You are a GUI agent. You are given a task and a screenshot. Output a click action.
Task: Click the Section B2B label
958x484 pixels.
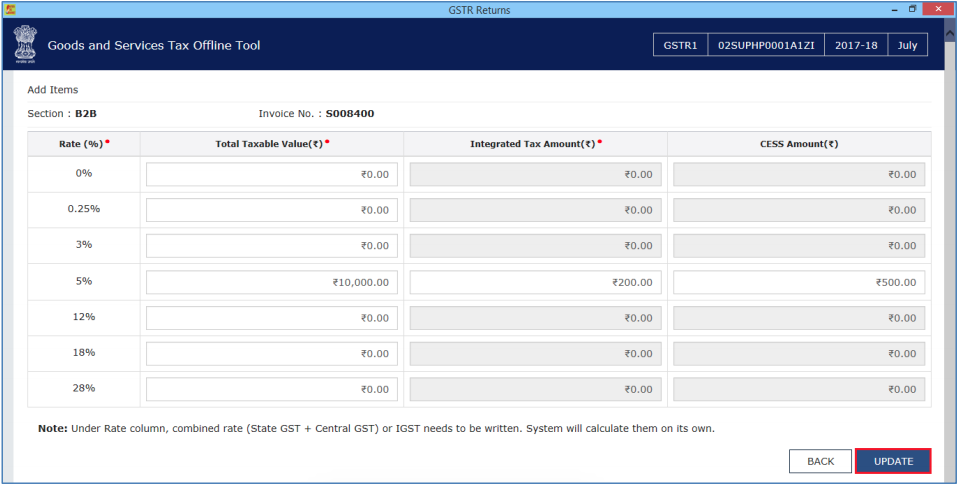62,114
